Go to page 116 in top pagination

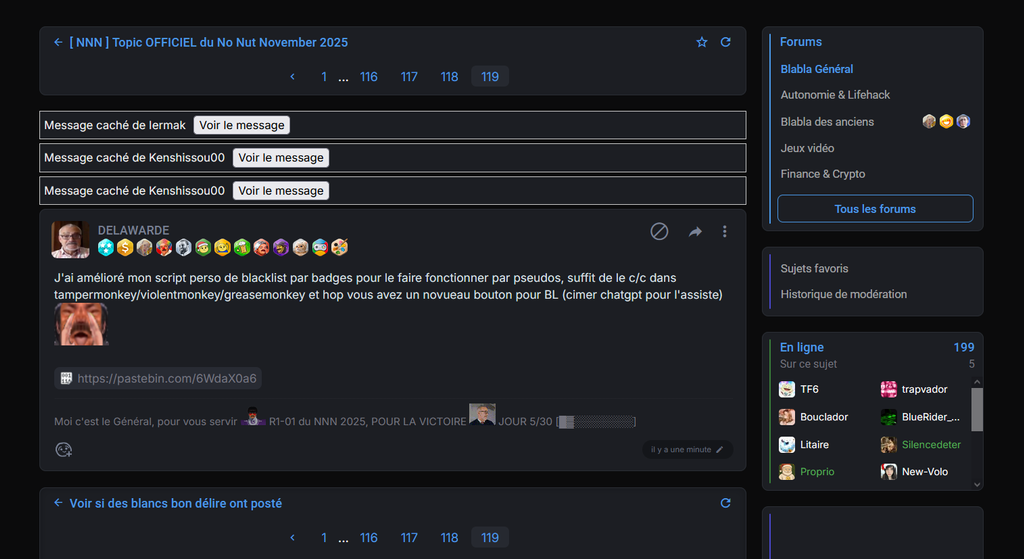(x=368, y=76)
